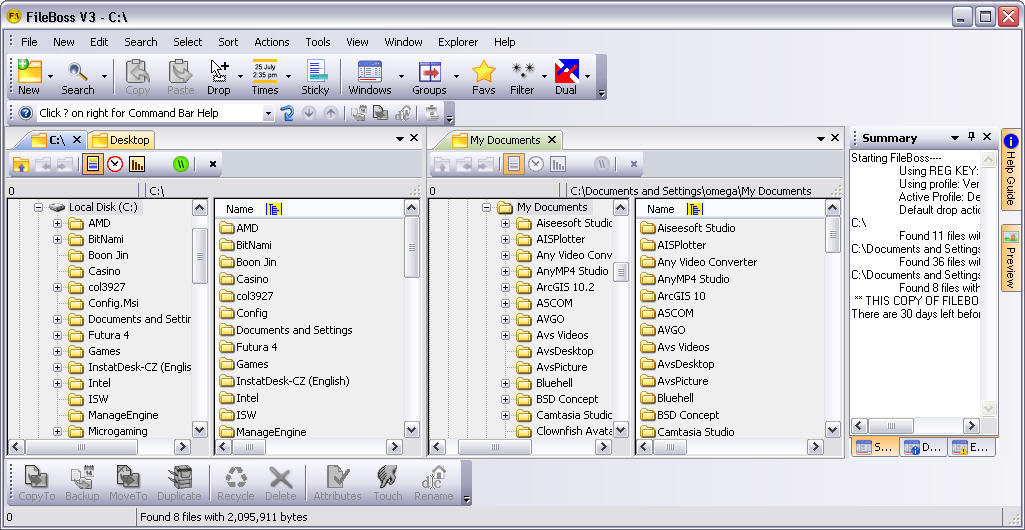Click the Windows layout toolbar icon

(370, 71)
